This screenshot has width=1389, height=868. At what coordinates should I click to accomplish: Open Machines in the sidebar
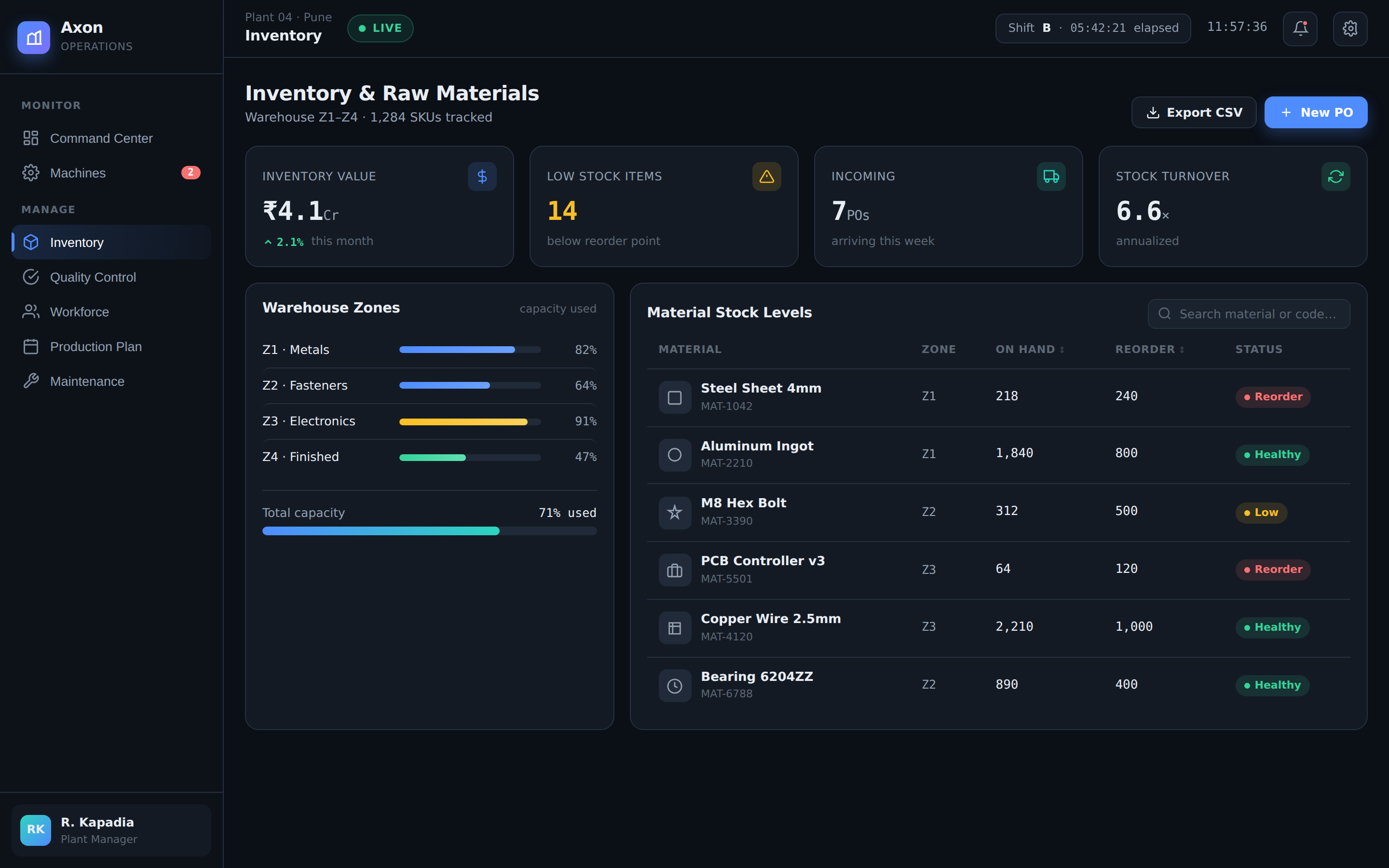point(111,173)
